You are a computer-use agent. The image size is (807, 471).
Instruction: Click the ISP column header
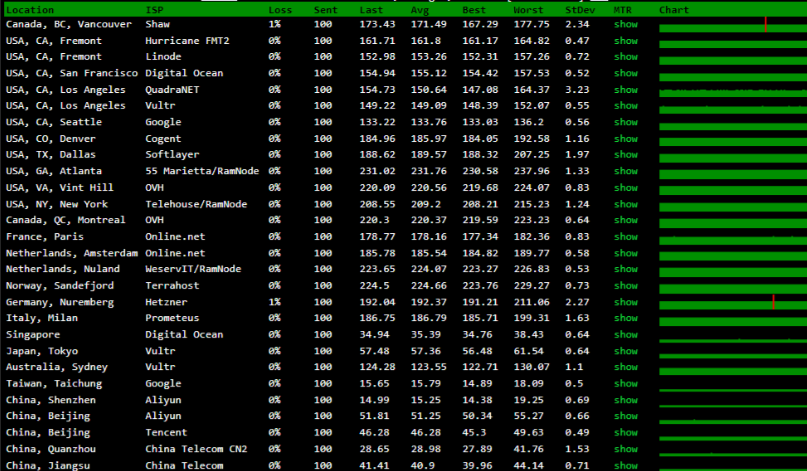click(x=154, y=10)
